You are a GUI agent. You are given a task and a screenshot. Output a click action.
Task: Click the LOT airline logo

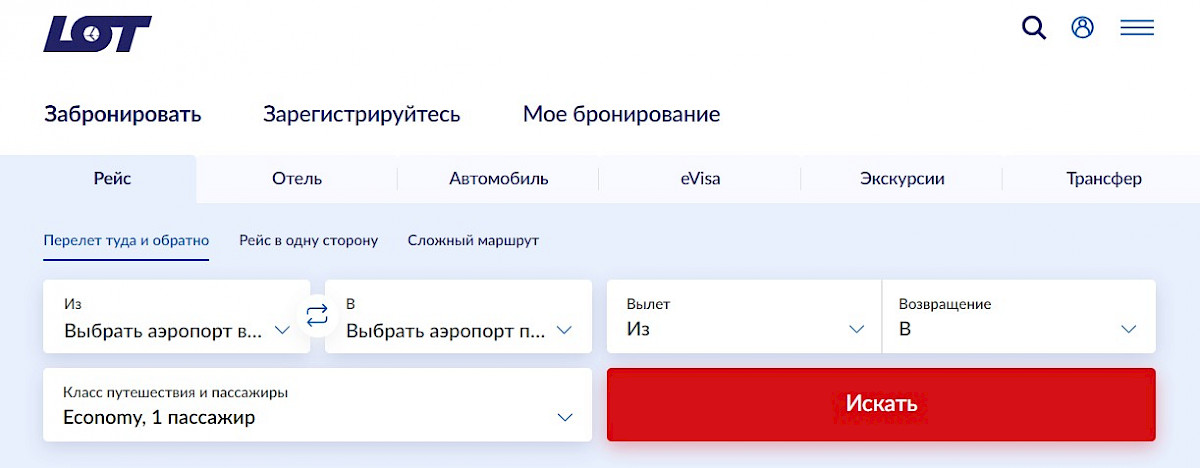tap(97, 33)
